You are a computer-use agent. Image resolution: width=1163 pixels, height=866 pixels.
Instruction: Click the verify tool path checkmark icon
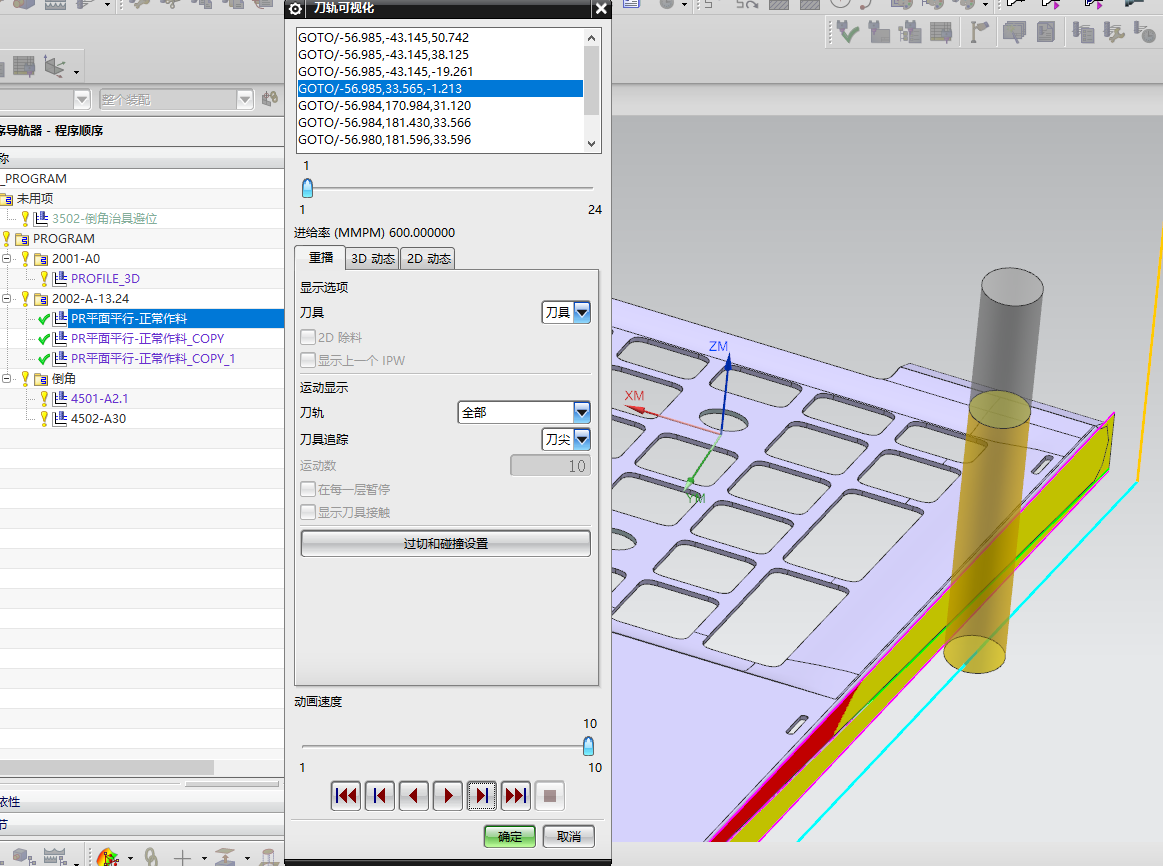point(848,34)
